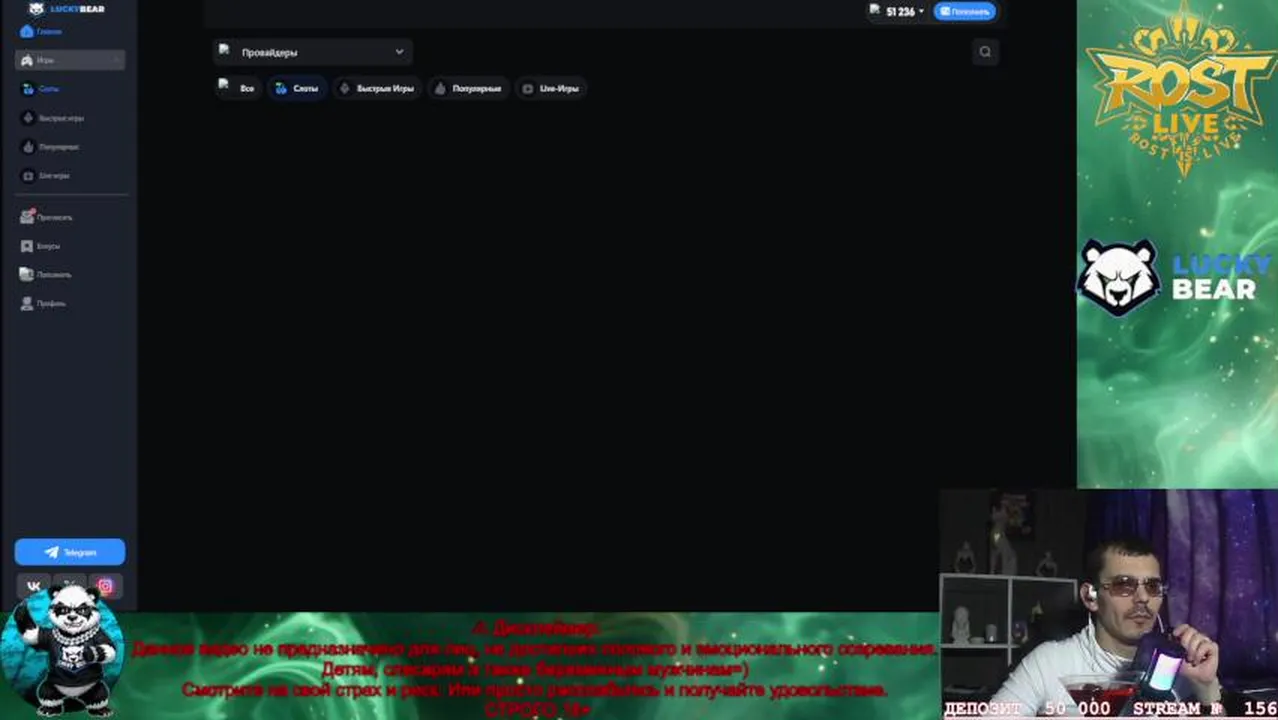1278x720 pixels.
Task: Open the Instagram social icon
Action: point(105,586)
